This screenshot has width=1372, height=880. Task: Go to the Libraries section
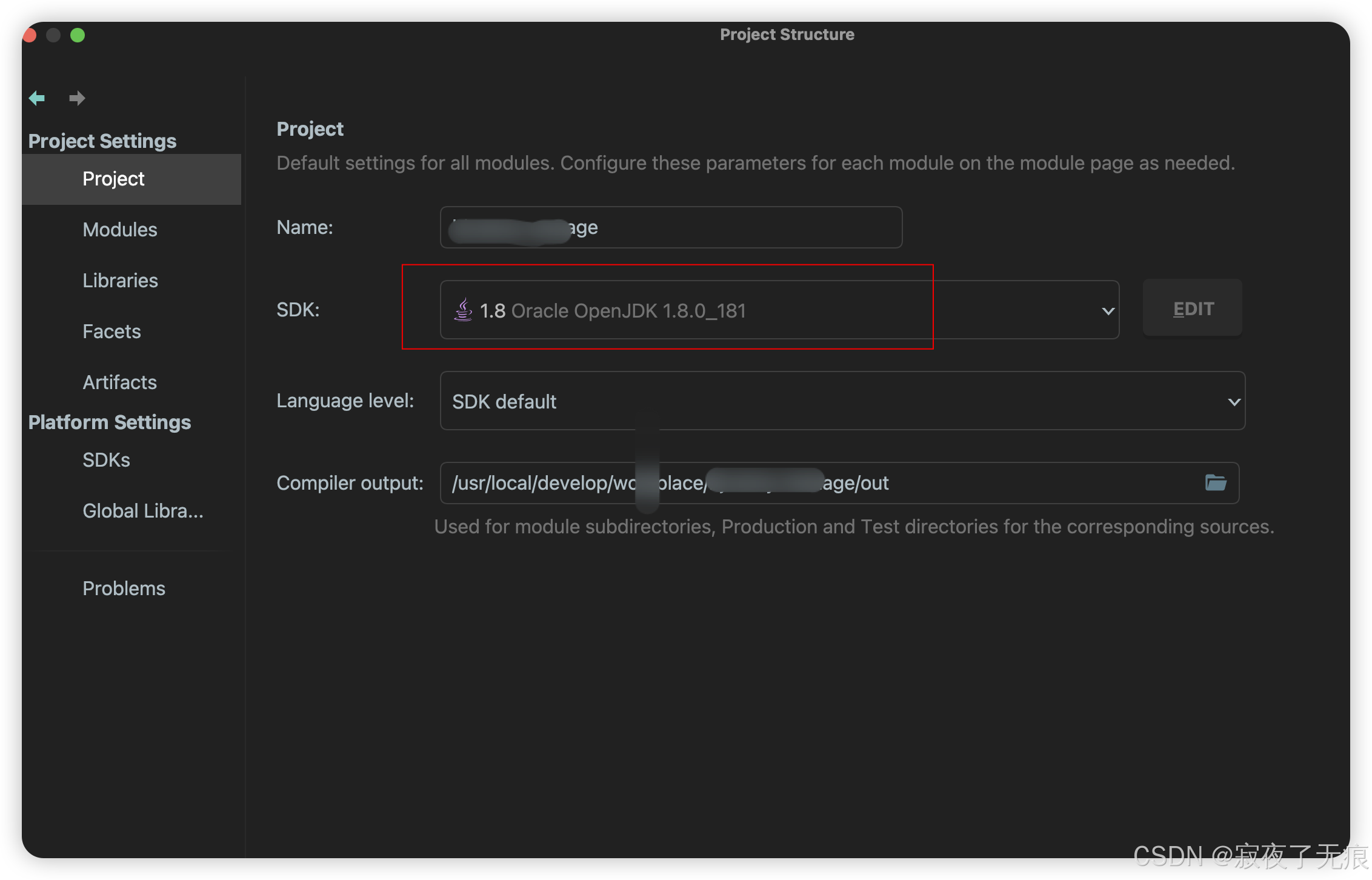pos(120,281)
